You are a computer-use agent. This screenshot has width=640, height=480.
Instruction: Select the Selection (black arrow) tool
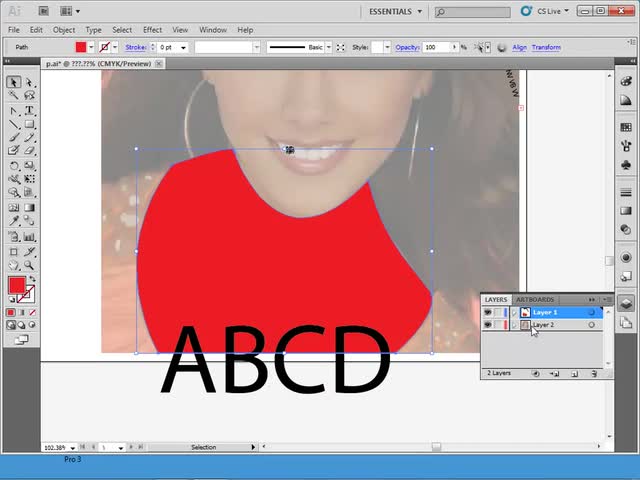13,82
